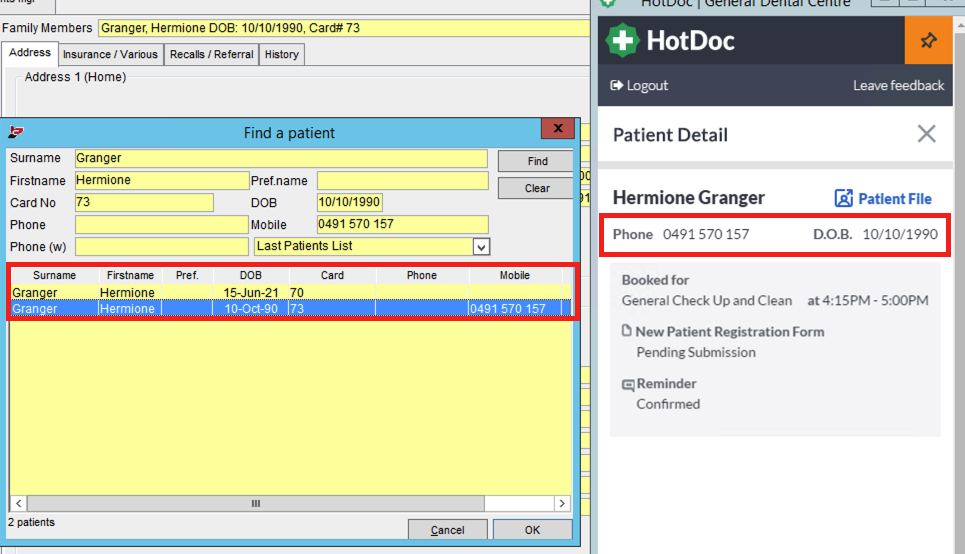
Task: Click the Pending Submission status
Action: pyautogui.click(x=695, y=352)
